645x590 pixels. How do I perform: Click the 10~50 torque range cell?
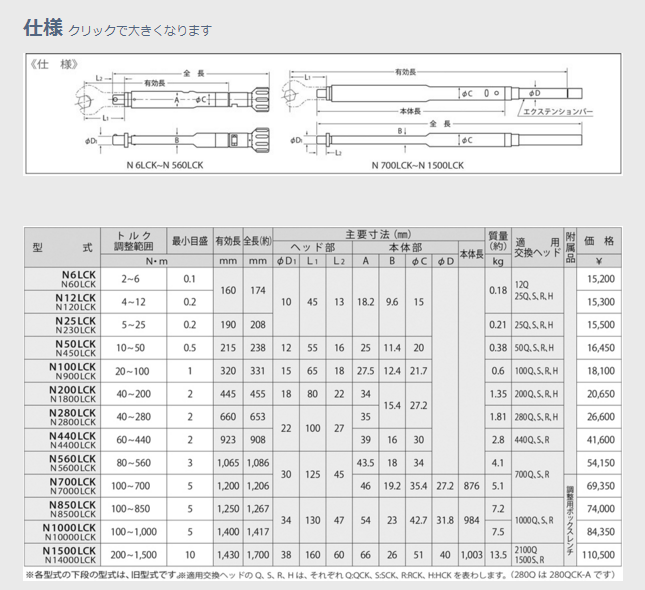pyautogui.click(x=134, y=348)
